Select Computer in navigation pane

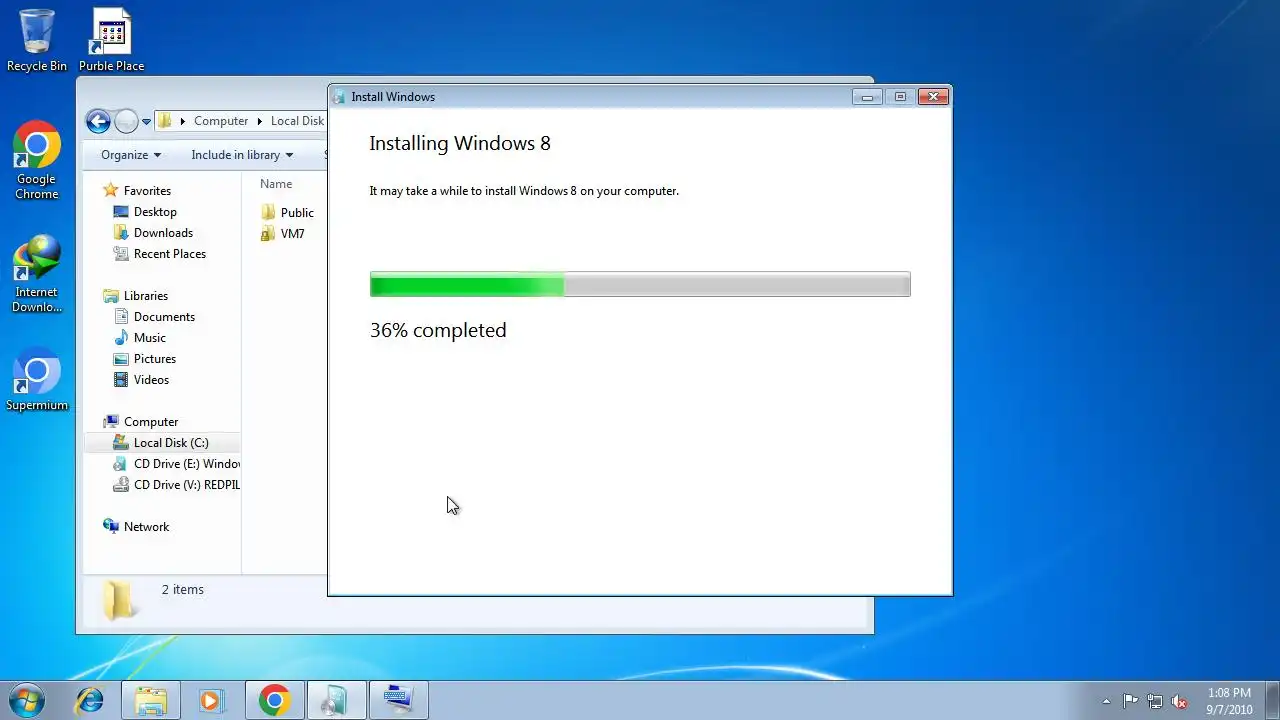151,422
